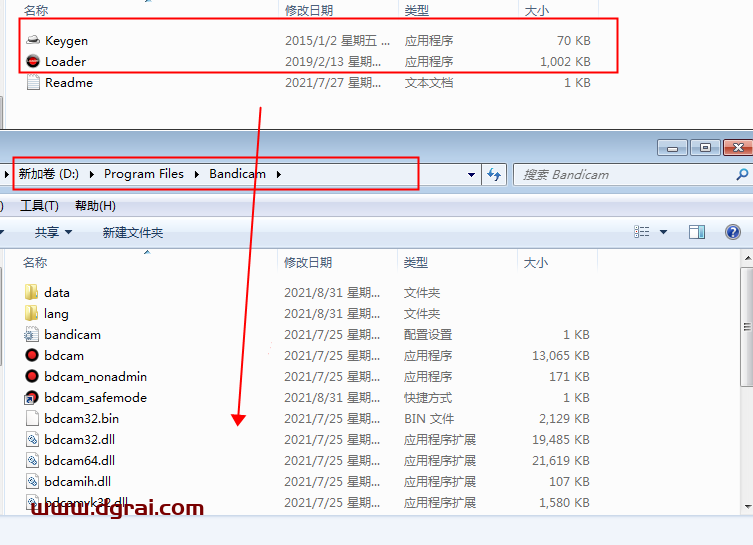Sort by 类型 column in Bandicam window
Screen dimensions: 753x545
(x=416, y=263)
